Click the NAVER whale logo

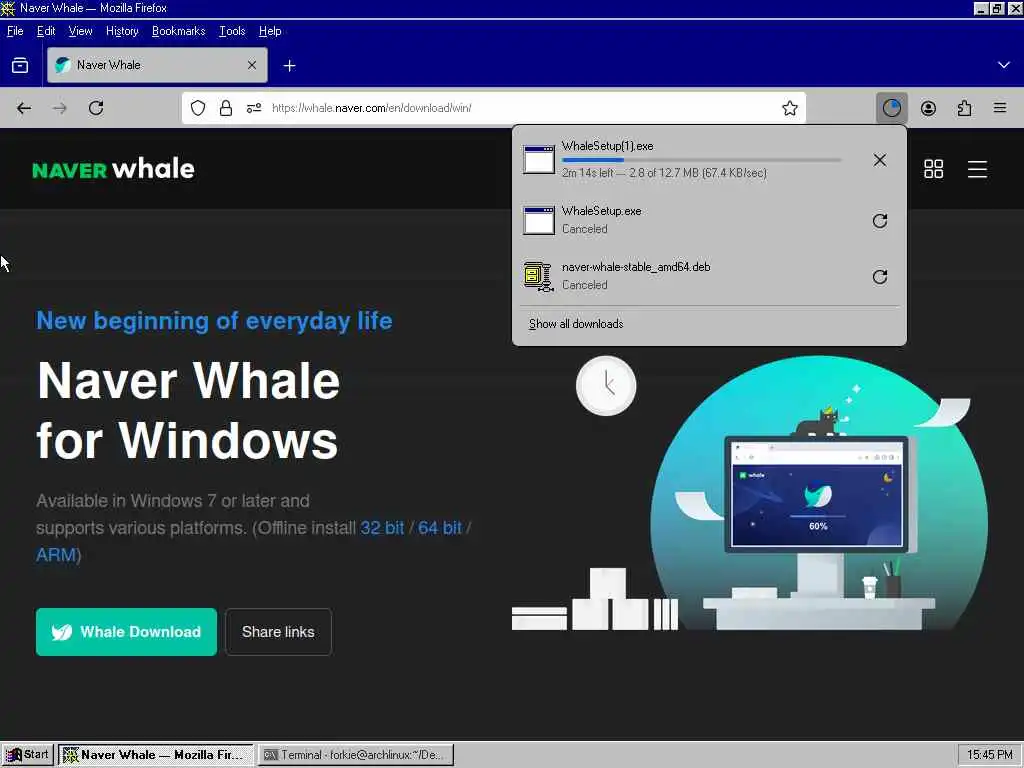tap(114, 169)
